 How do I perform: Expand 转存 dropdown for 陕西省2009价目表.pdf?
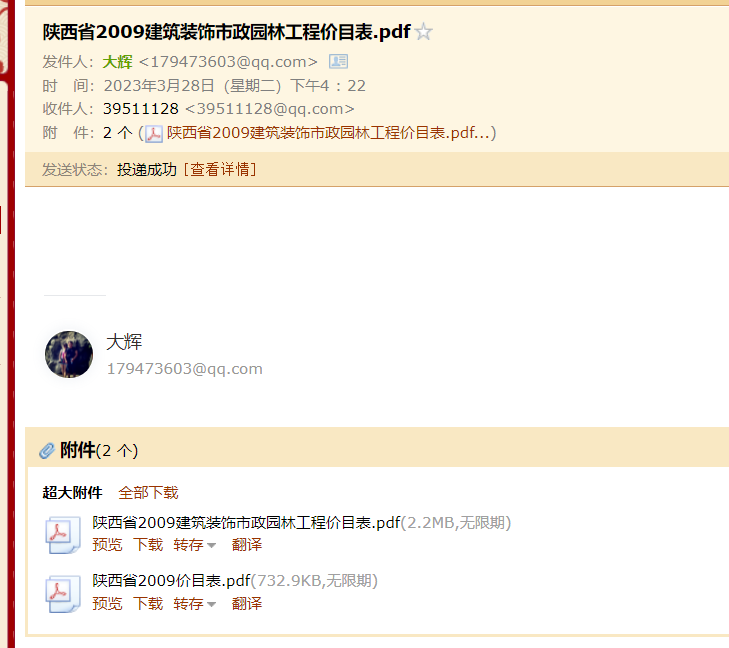194,603
